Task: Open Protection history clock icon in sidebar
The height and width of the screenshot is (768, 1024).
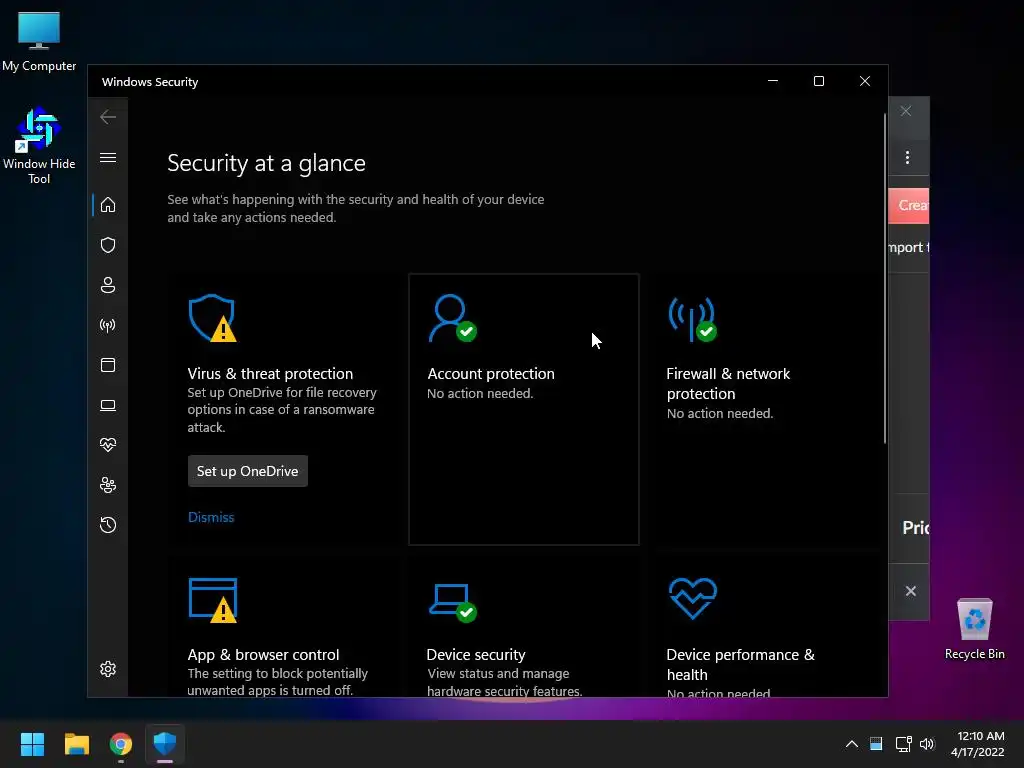Action: click(108, 525)
